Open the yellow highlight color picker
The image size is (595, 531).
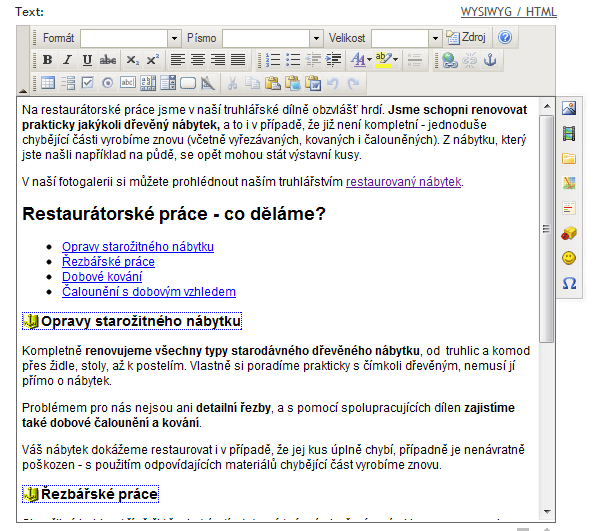click(387, 60)
